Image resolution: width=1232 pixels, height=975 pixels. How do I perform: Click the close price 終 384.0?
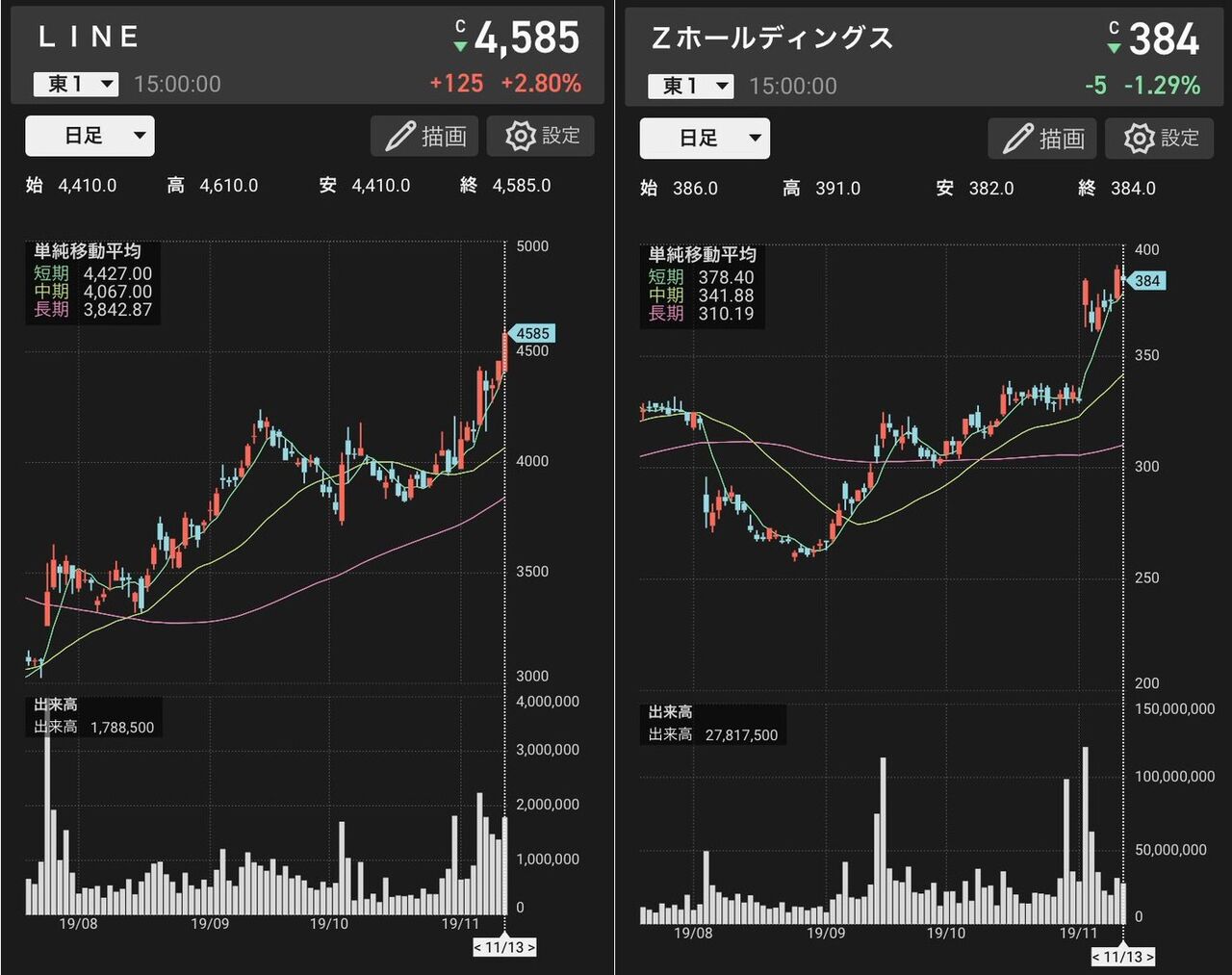(1117, 188)
